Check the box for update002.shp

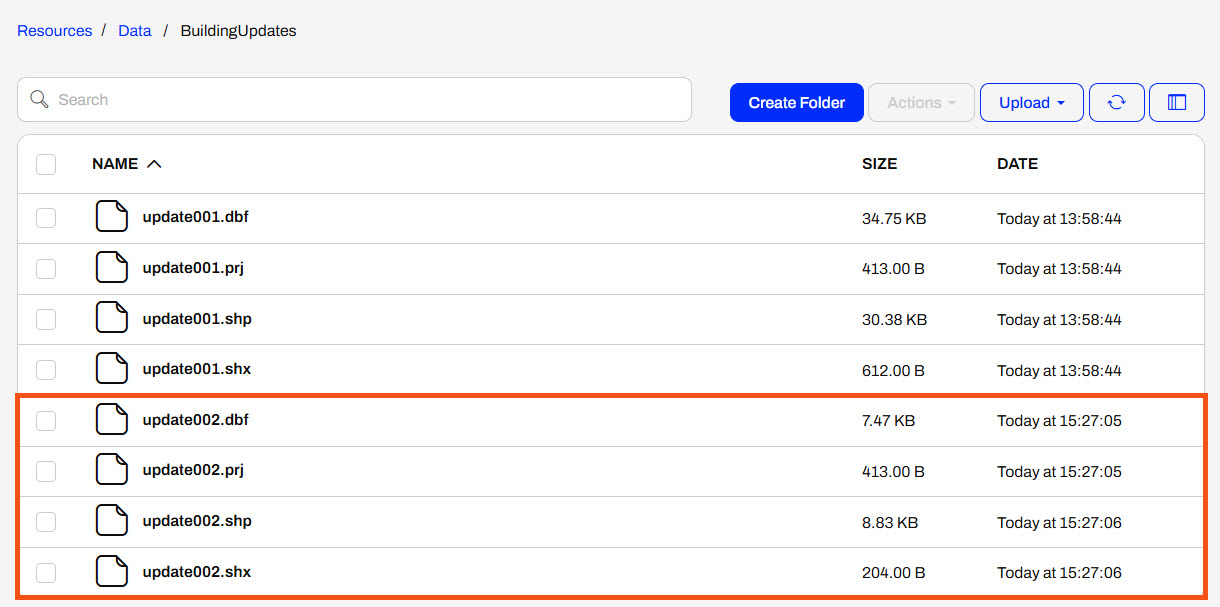46,522
